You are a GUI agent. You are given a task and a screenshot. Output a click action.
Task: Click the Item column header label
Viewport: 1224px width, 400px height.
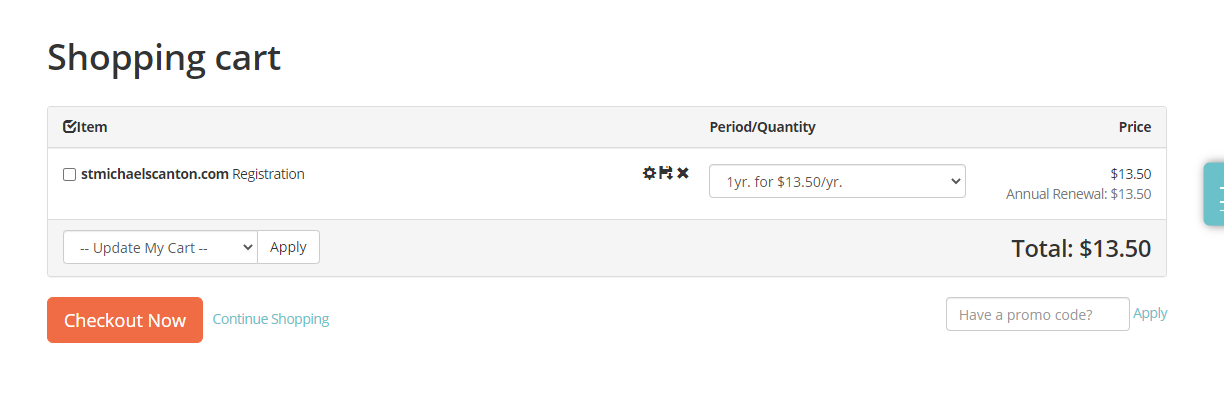pyautogui.click(x=93, y=127)
